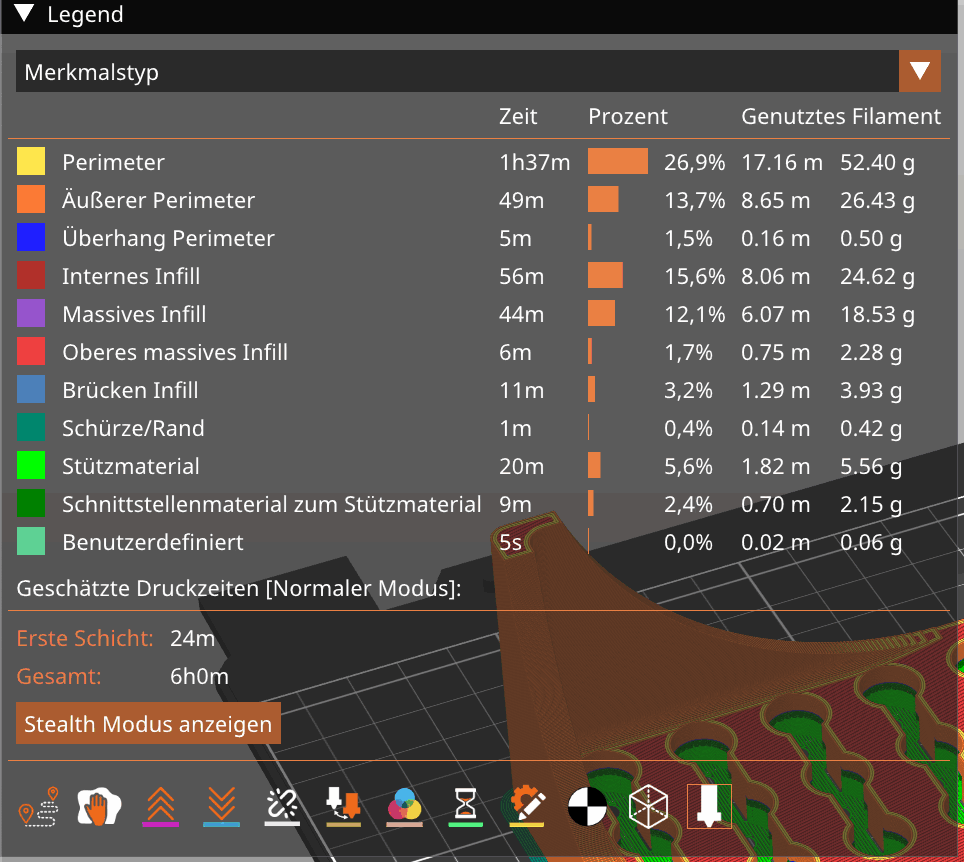
Task: Select the Perimeter row label
Action: [x=113, y=162]
